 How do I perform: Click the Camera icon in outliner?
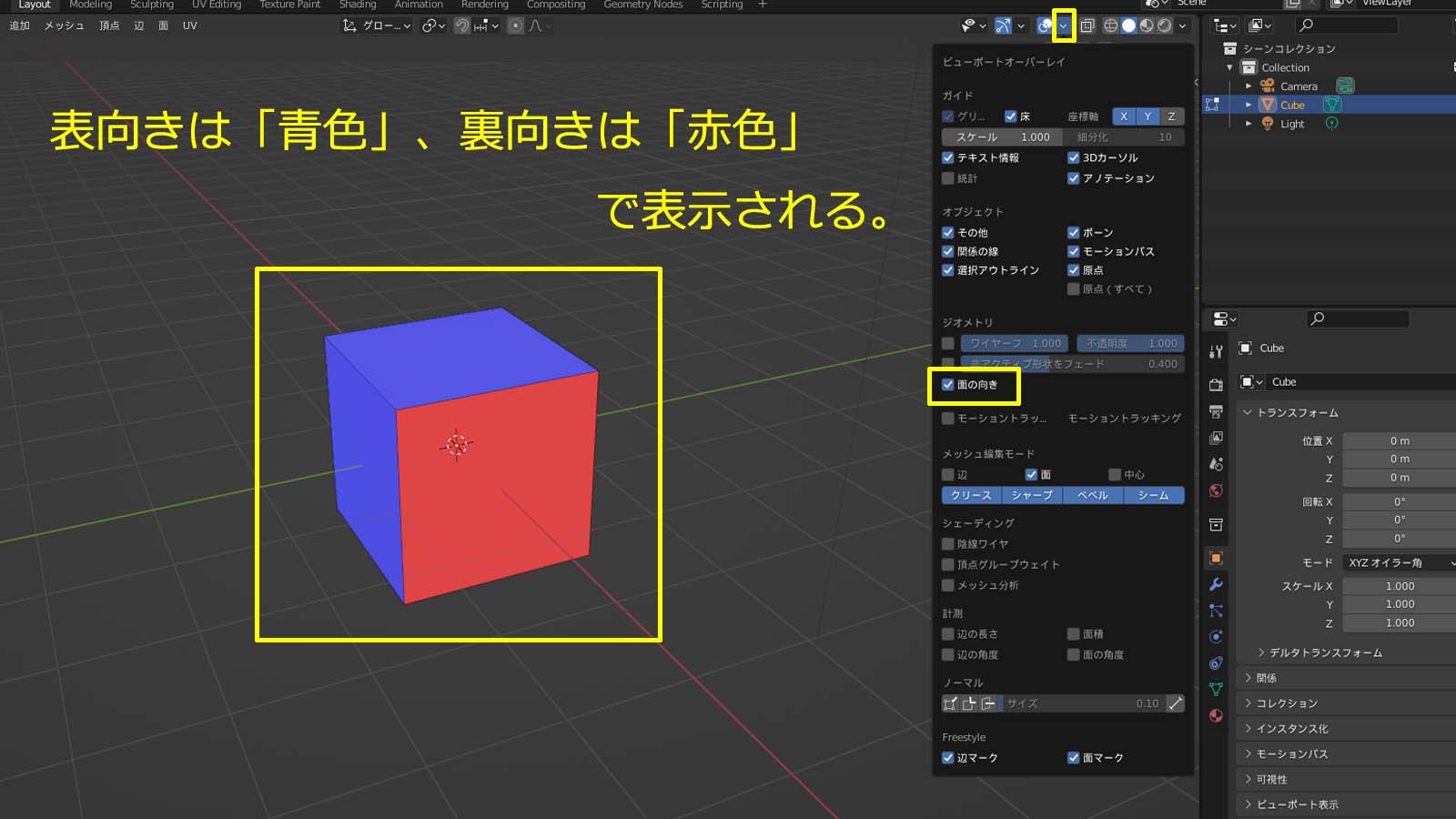coord(1267,86)
